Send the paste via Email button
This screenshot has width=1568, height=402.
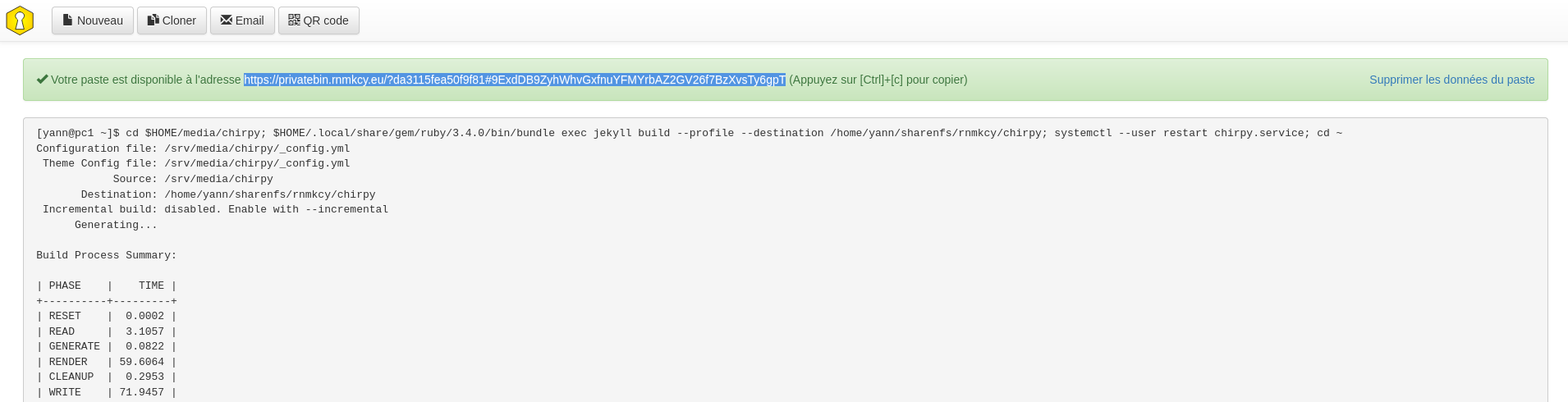242,21
